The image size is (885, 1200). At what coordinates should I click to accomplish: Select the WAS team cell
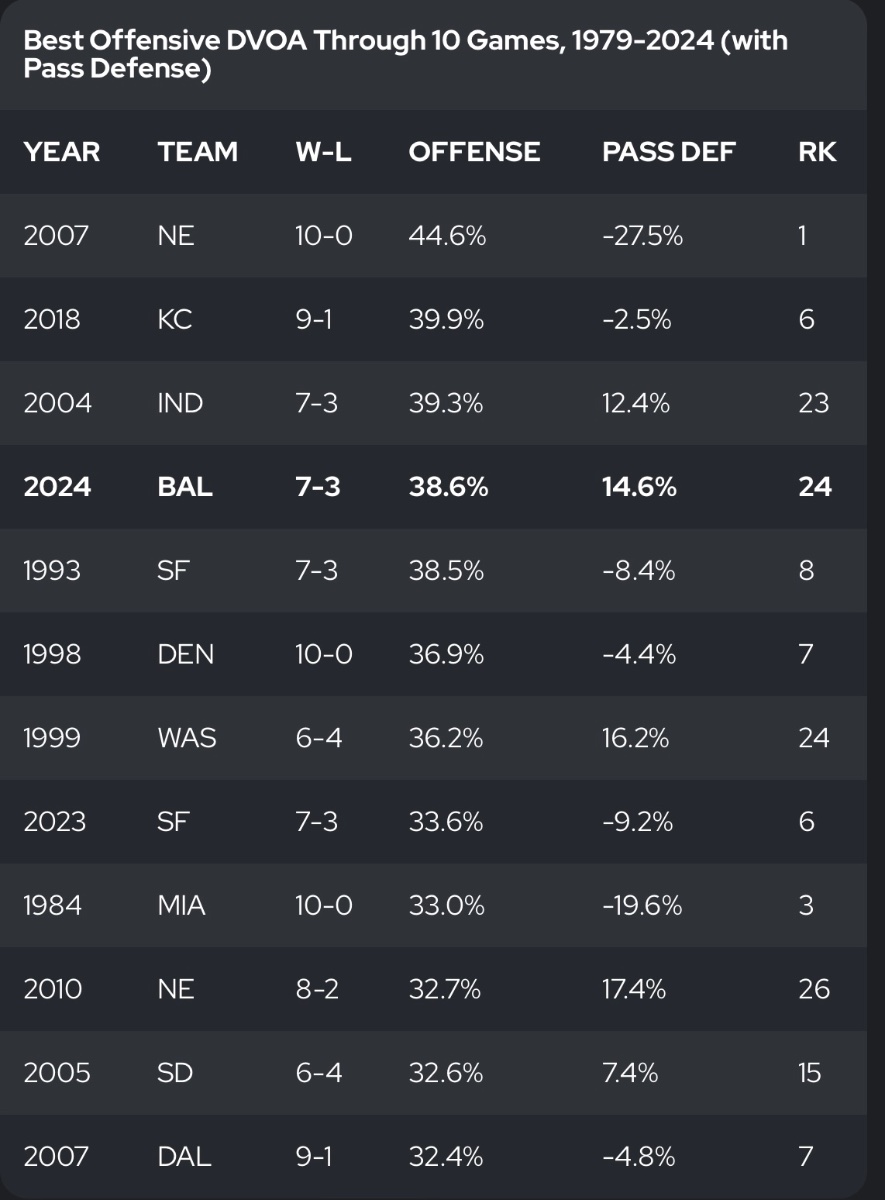(x=187, y=738)
